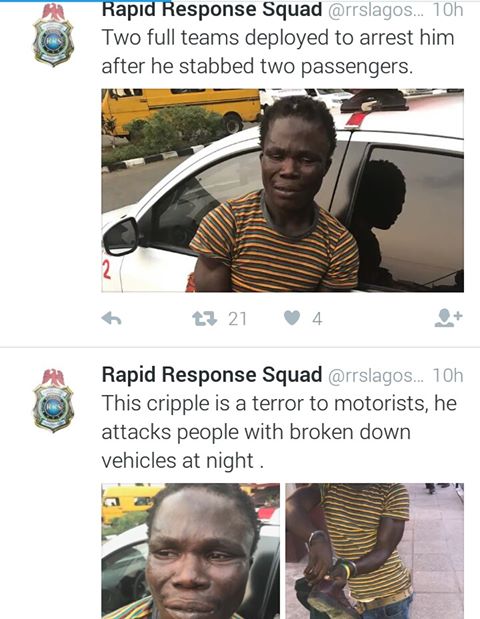Screen dimensions: 480x619
Task: Tap the like count 4
Action: [x=317, y=319]
